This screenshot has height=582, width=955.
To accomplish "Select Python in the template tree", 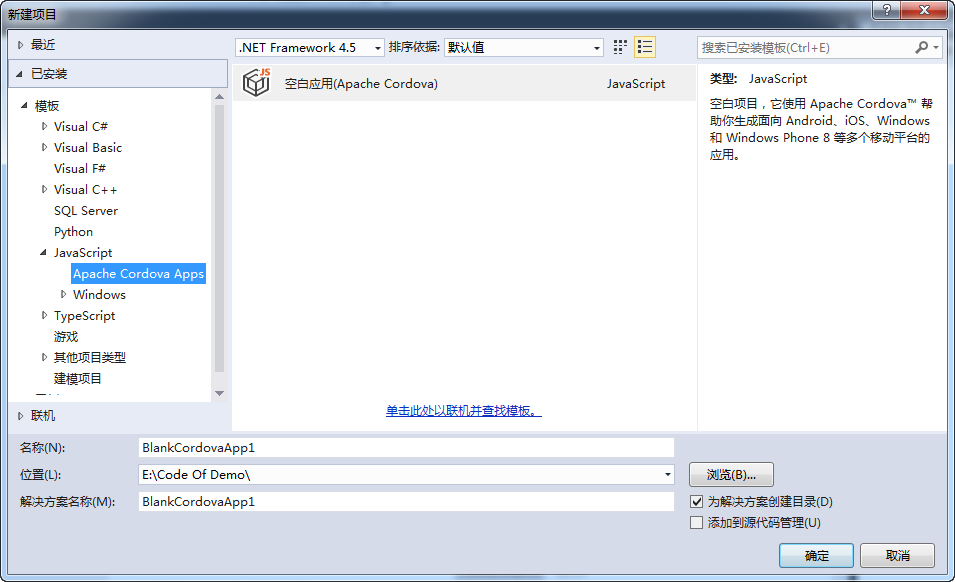I will 73,231.
